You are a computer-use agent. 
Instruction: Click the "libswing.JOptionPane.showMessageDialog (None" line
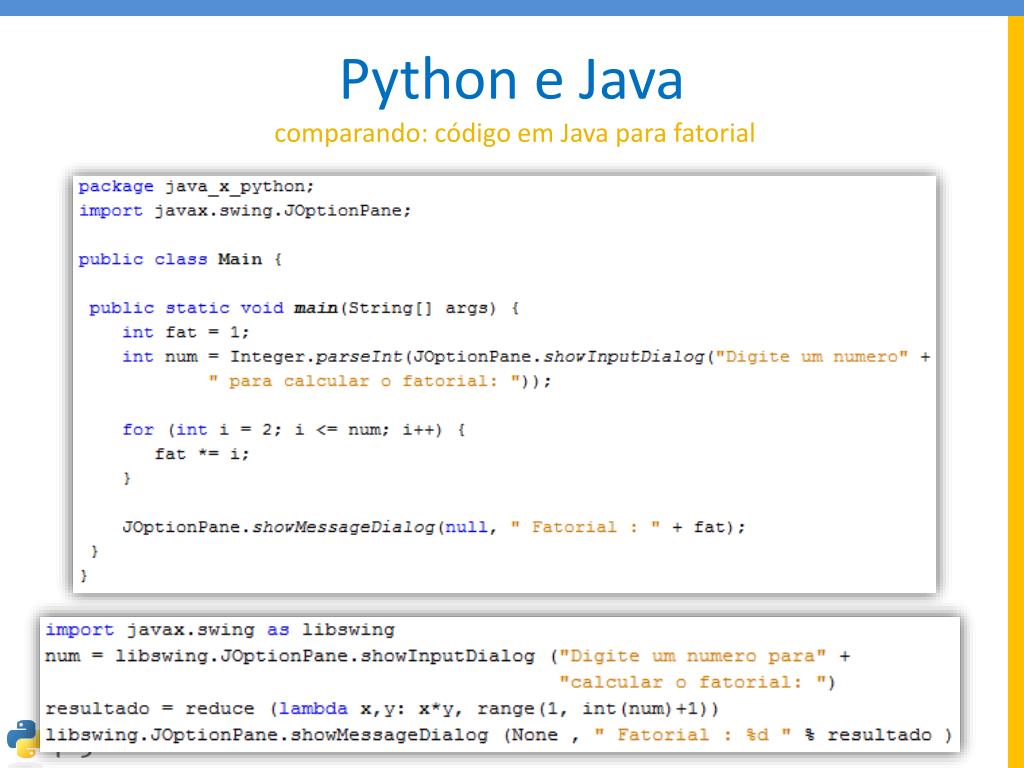click(498, 735)
